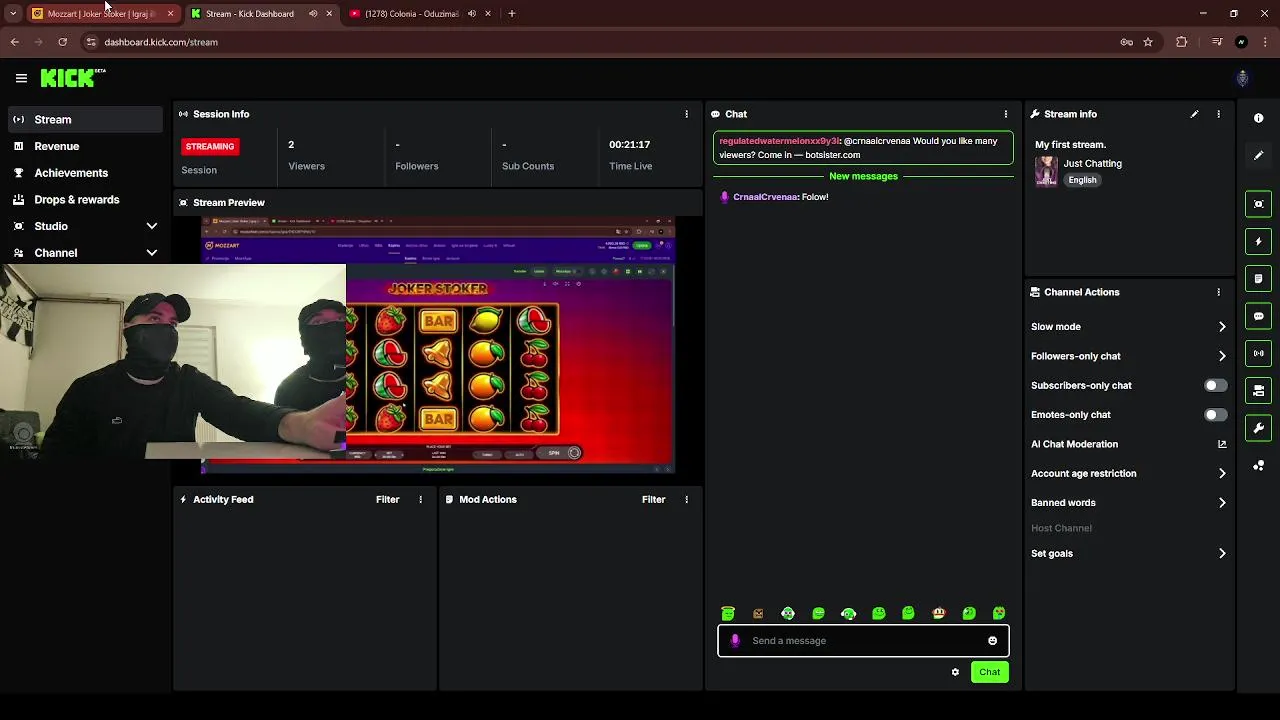
Task: Open a new browser tab
Action: pyautogui.click(x=512, y=14)
